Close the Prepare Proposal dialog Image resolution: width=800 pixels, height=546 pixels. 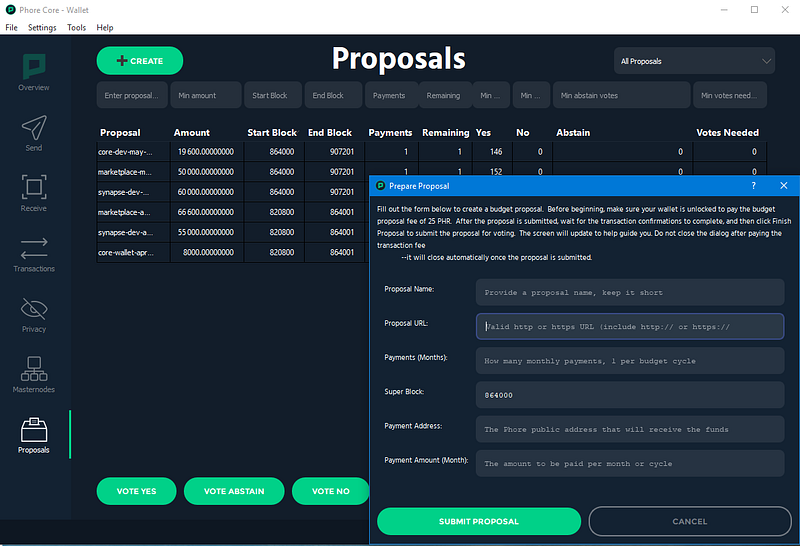[x=784, y=186]
